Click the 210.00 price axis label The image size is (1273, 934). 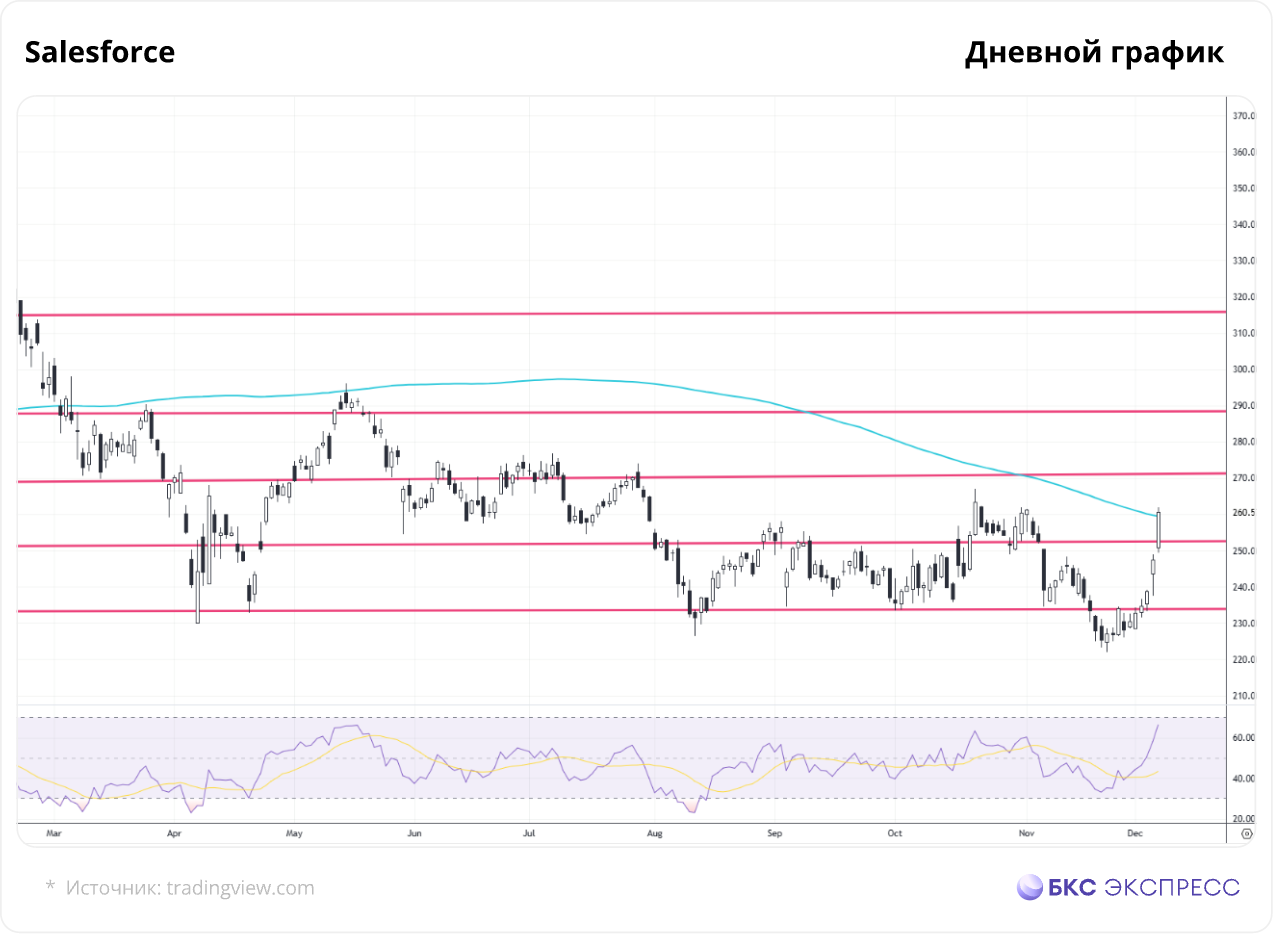coord(1245,696)
